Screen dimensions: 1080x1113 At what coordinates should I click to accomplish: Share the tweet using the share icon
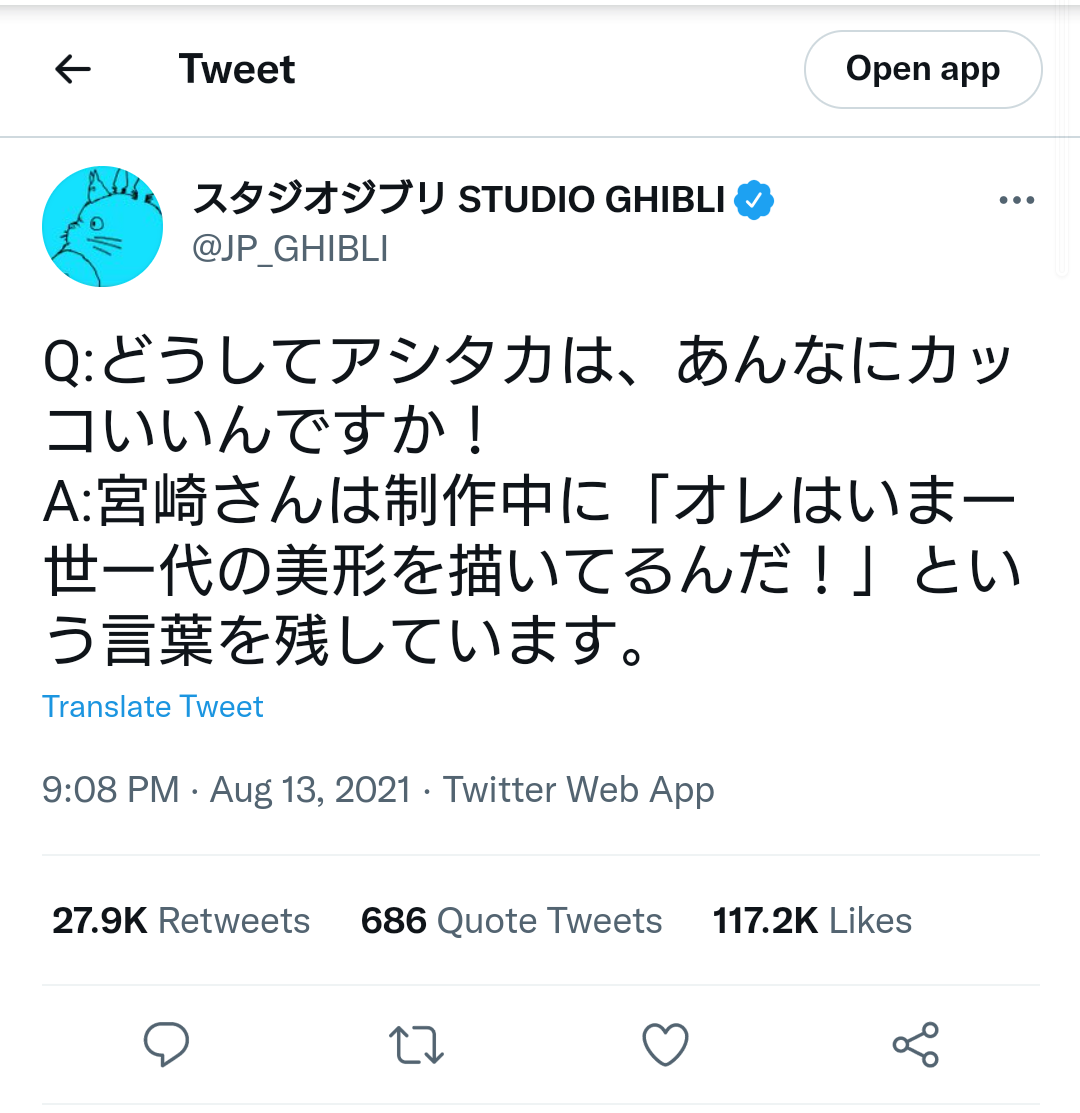click(915, 1045)
